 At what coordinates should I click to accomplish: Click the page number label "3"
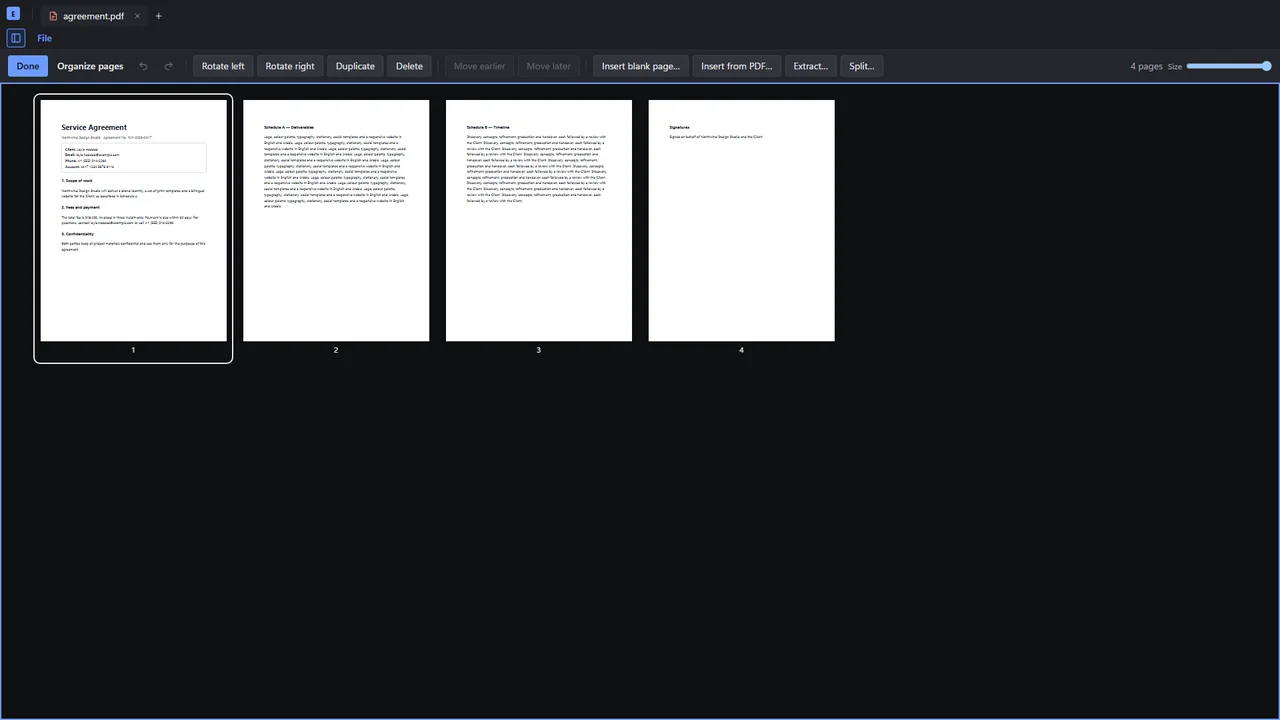538,350
